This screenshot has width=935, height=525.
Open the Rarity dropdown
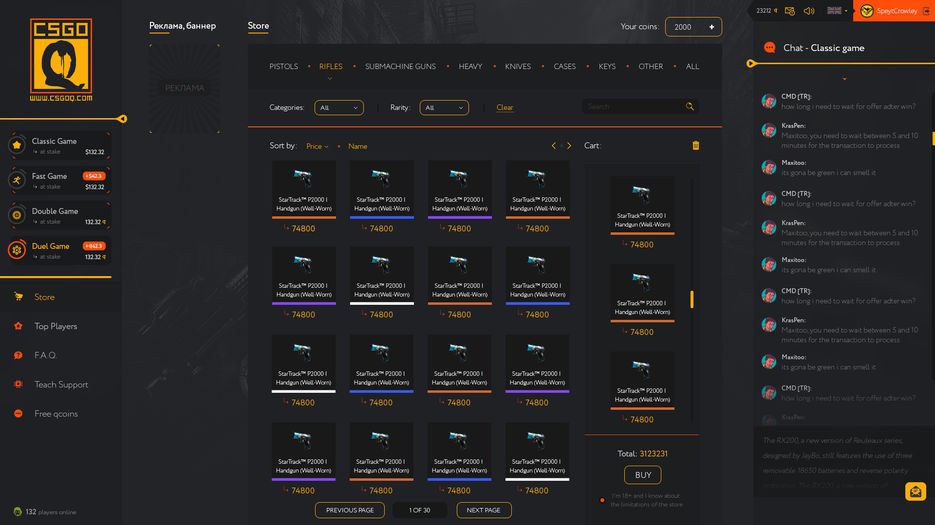click(444, 108)
